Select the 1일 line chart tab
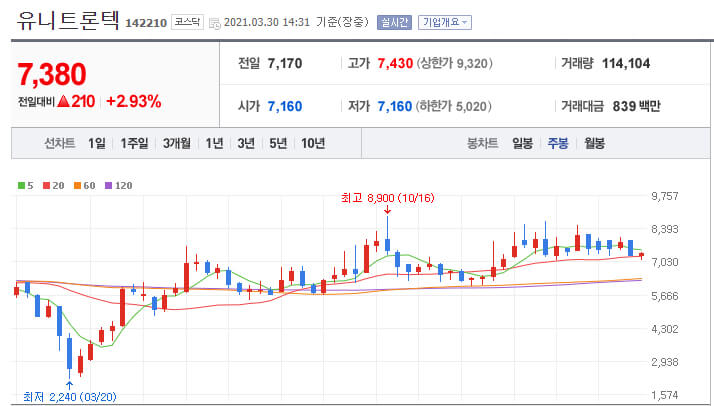 [x=97, y=144]
